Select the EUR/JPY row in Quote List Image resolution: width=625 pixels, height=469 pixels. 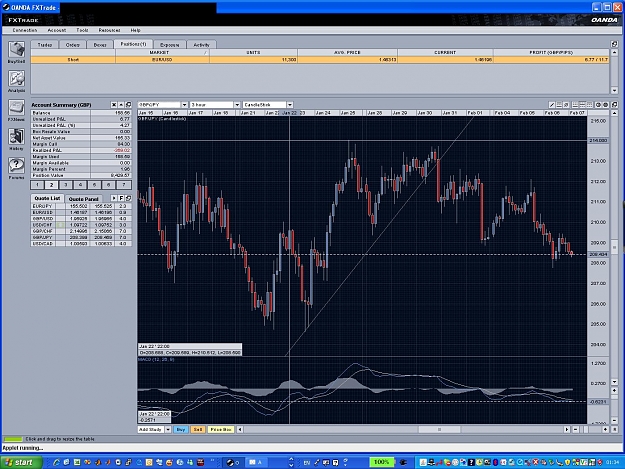coord(81,206)
